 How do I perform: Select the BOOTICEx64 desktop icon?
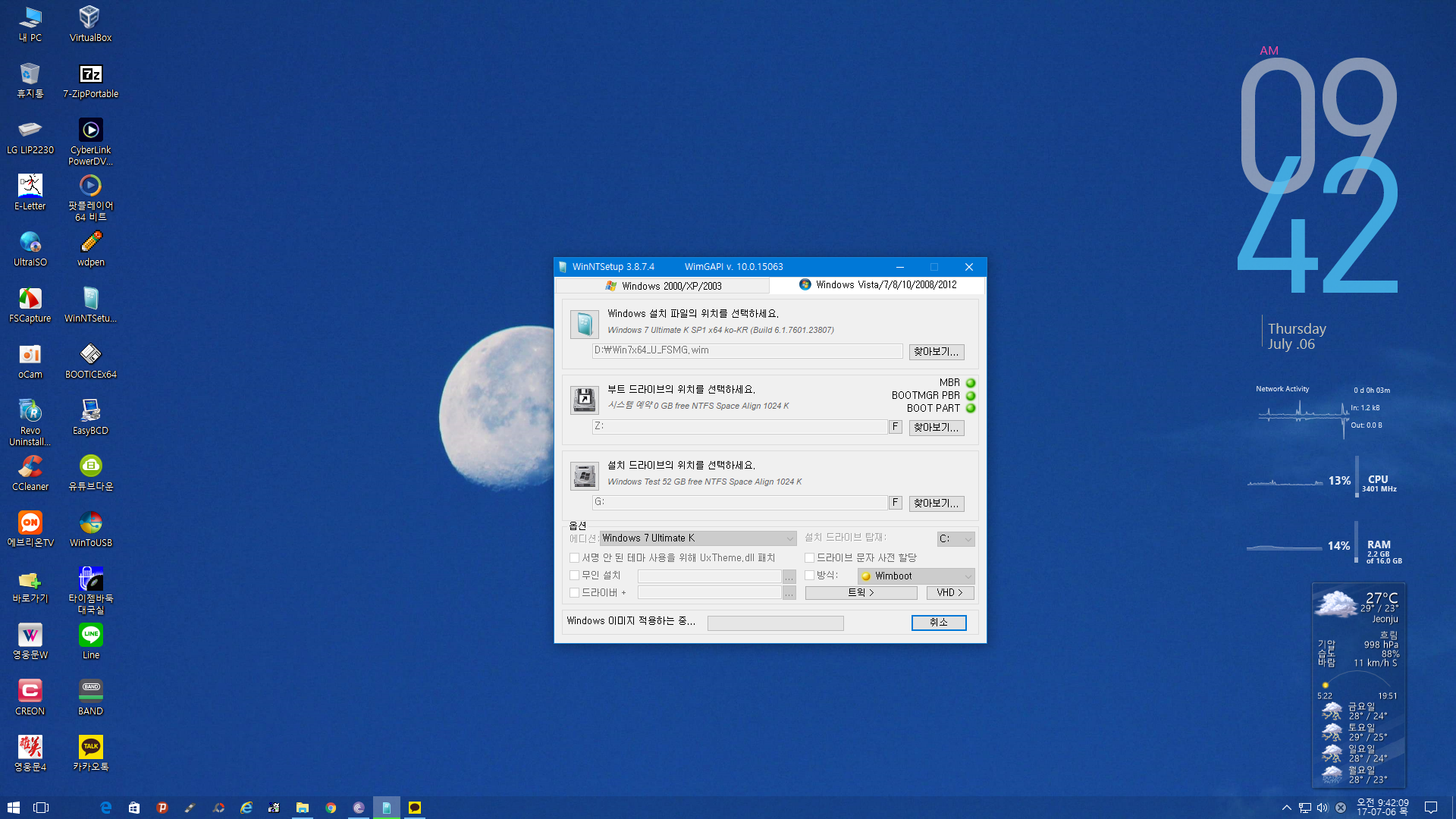(90, 361)
